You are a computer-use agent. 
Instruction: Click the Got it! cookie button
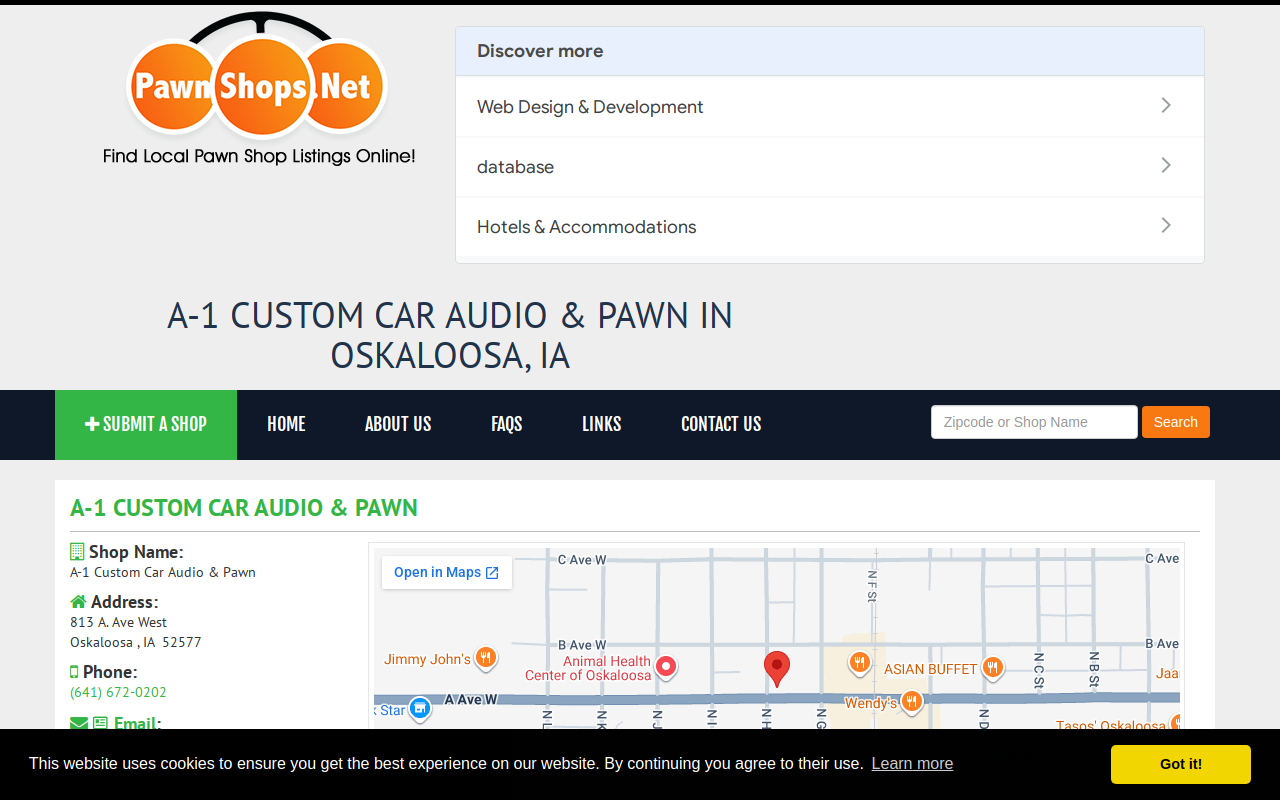(1181, 764)
